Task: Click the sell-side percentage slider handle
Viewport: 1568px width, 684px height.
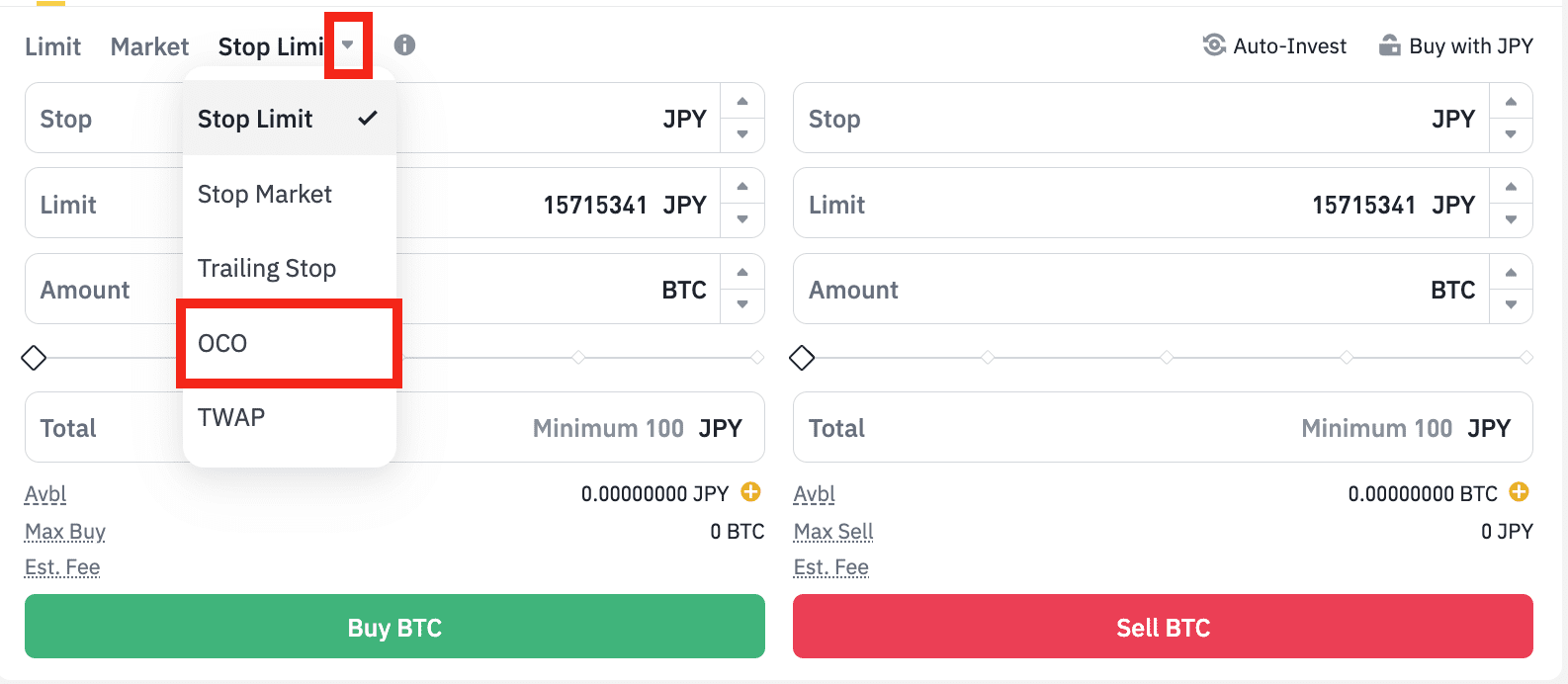Action: pos(802,357)
